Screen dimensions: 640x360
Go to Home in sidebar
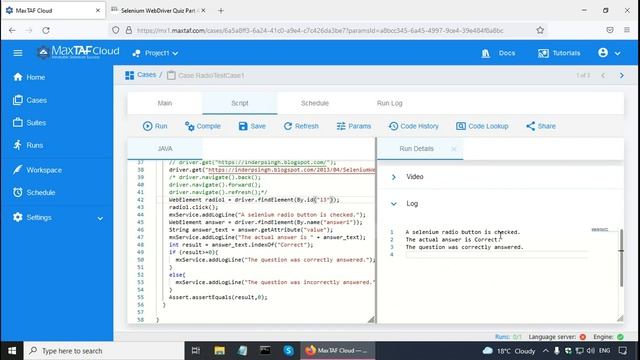click(x=29, y=77)
